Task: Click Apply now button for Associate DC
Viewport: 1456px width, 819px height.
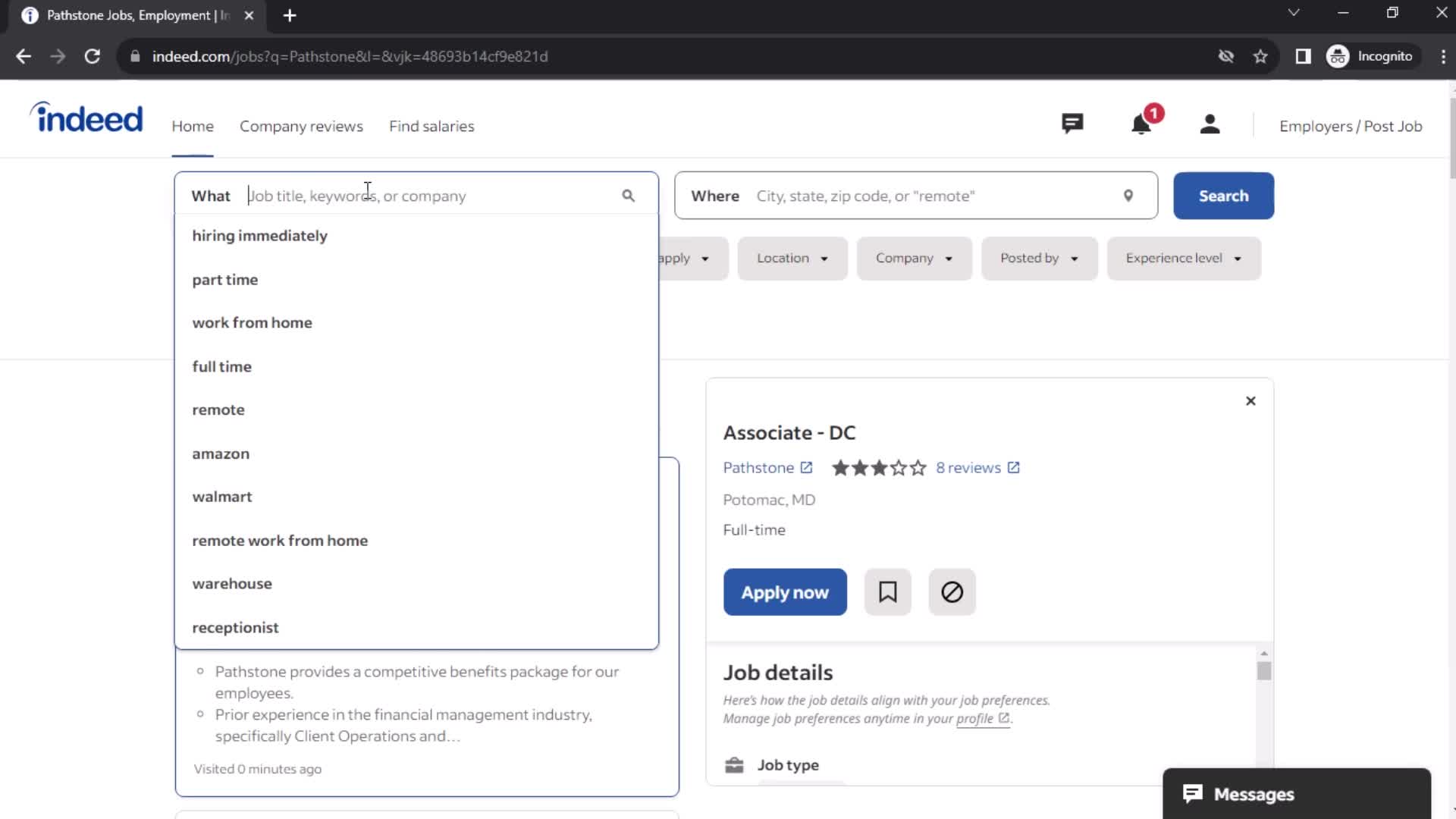Action: (786, 592)
